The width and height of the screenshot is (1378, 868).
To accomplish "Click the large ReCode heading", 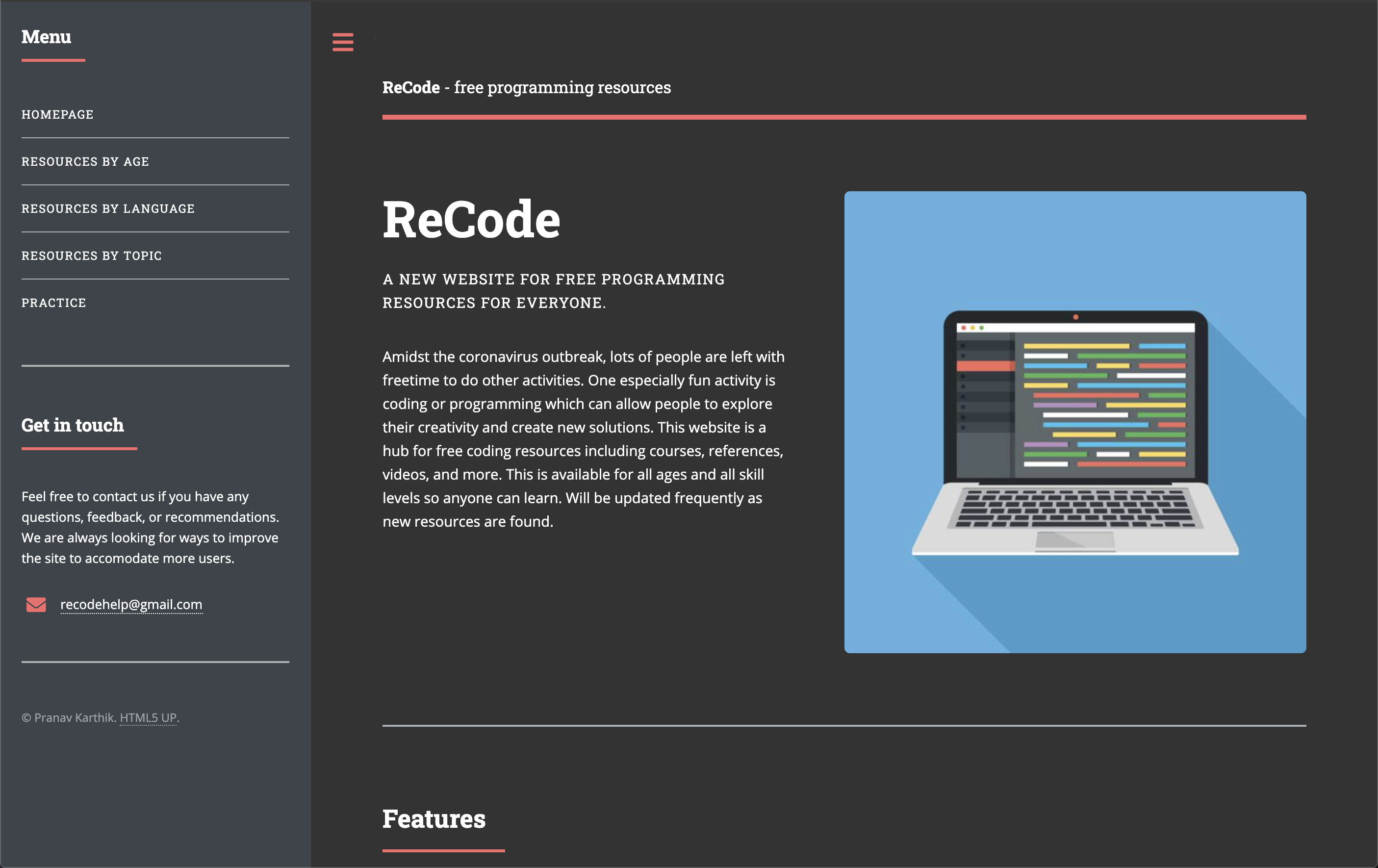I will tap(471, 220).
